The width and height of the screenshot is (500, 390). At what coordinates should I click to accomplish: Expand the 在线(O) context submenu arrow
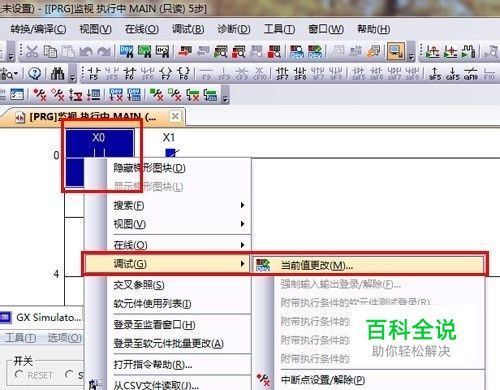point(243,245)
